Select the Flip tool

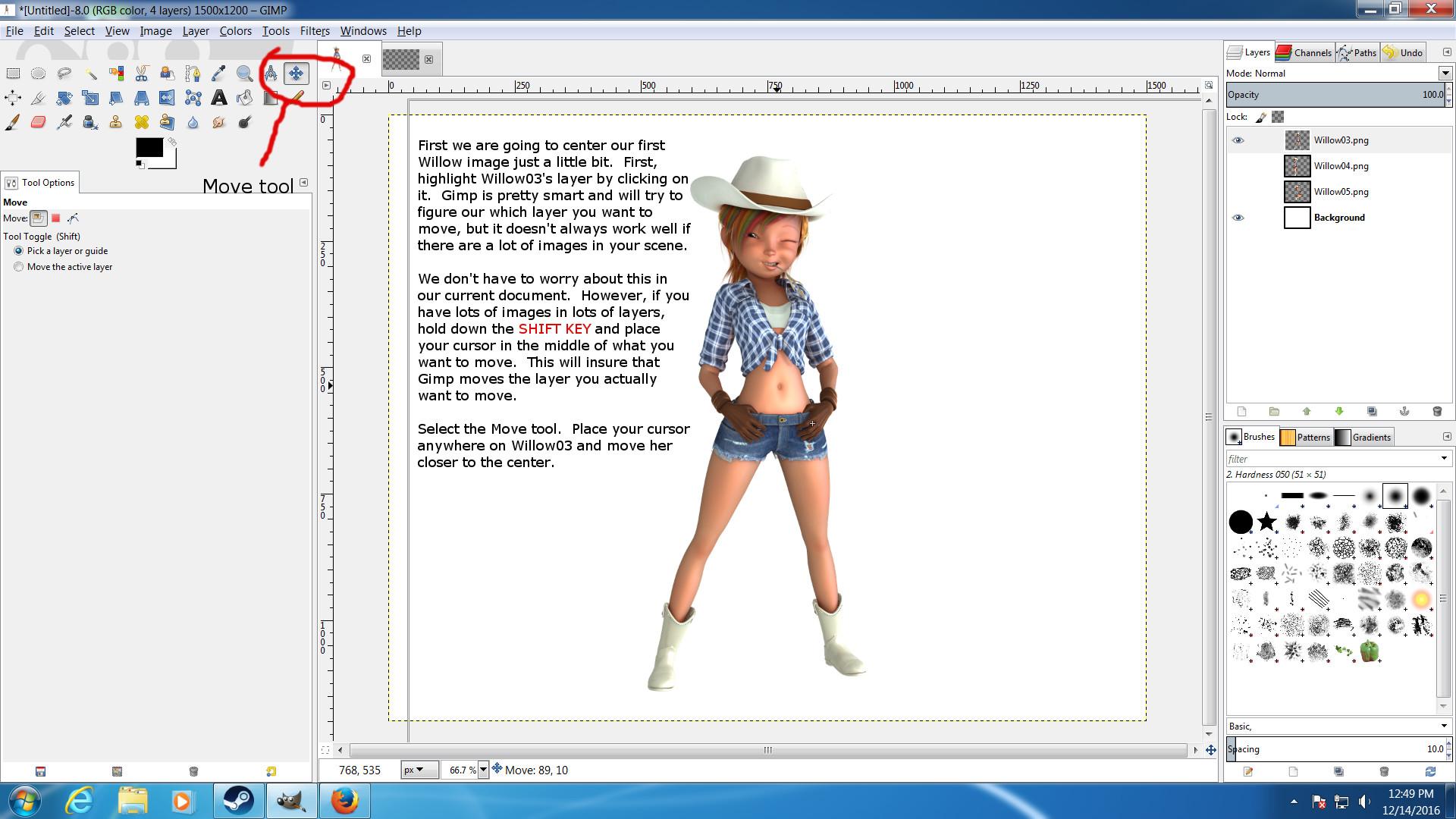pyautogui.click(x=167, y=98)
